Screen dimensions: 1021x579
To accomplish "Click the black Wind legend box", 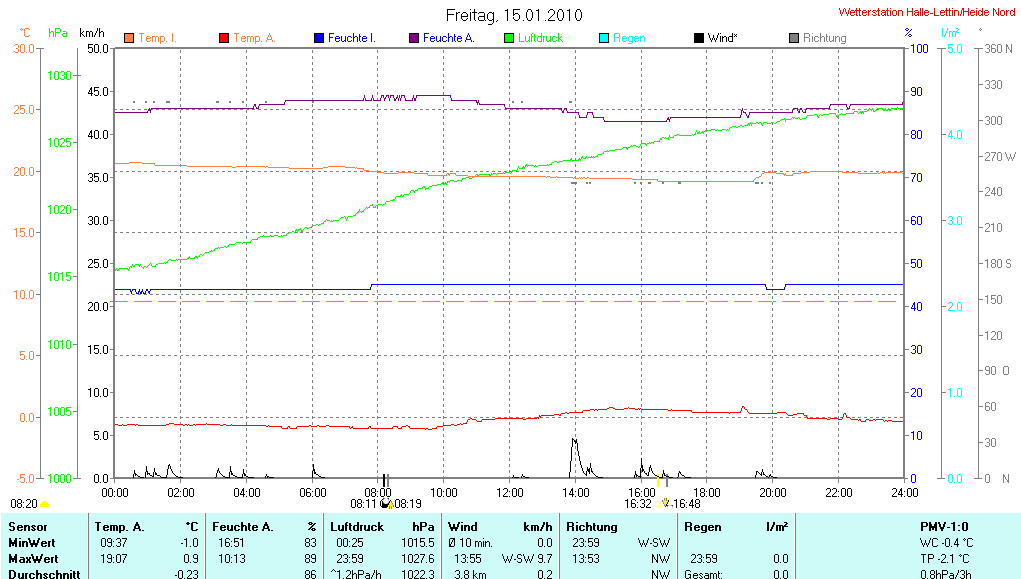I will pos(698,38).
